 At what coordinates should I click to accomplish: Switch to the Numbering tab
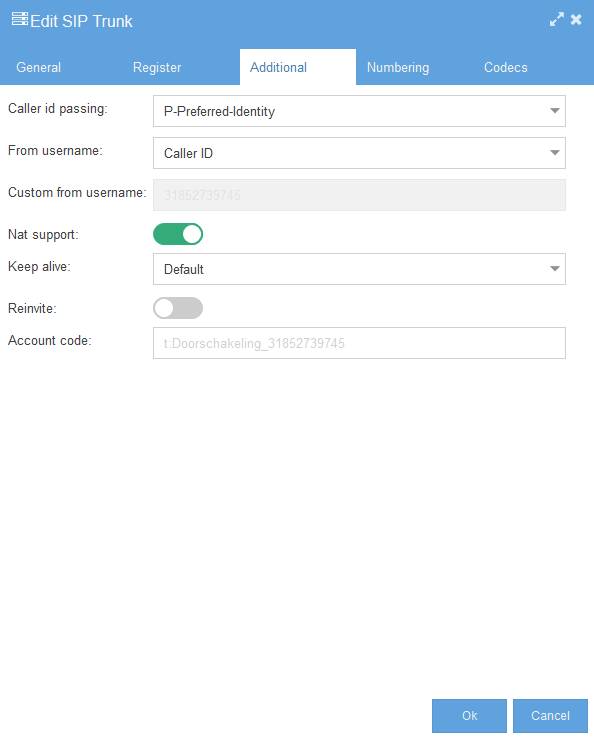(x=398, y=67)
